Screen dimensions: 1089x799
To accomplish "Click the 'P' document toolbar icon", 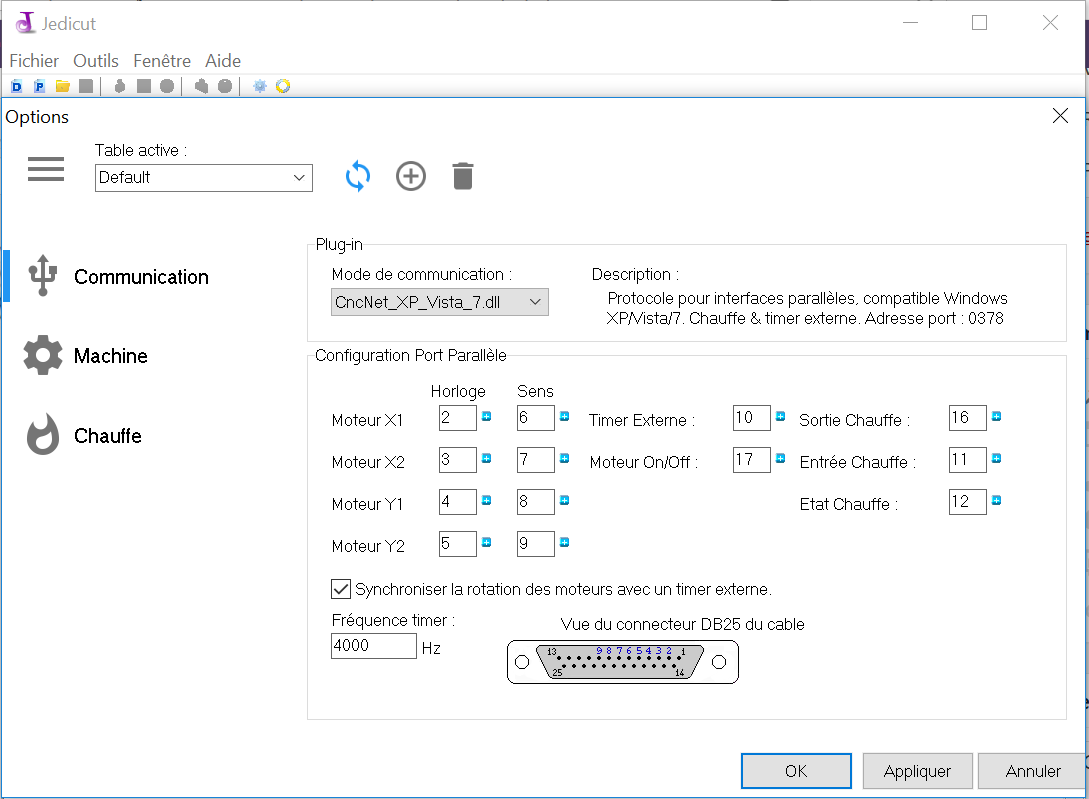I will 40,87.
